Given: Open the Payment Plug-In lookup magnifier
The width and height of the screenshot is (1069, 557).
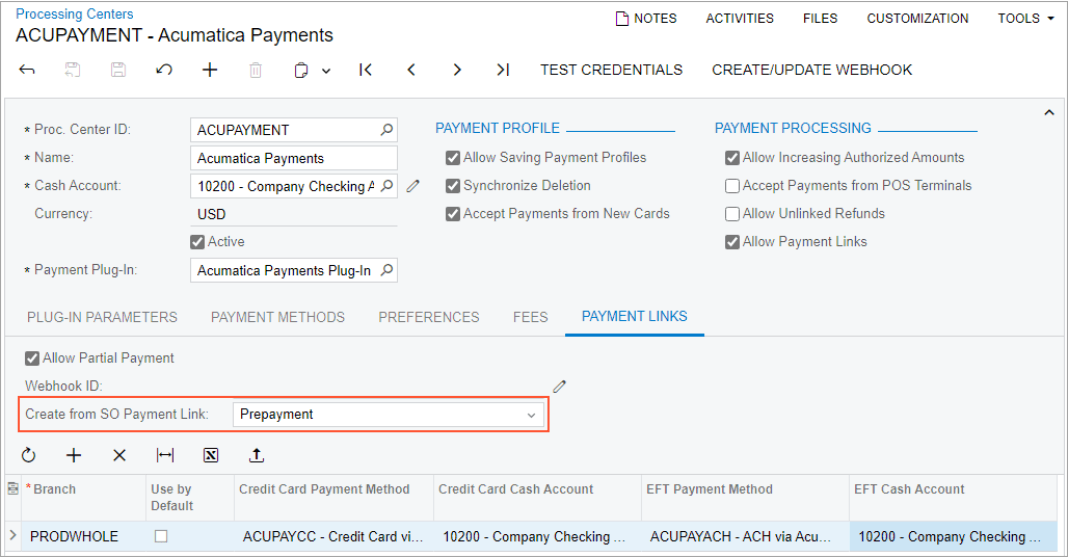Looking at the screenshot, I should 387,270.
